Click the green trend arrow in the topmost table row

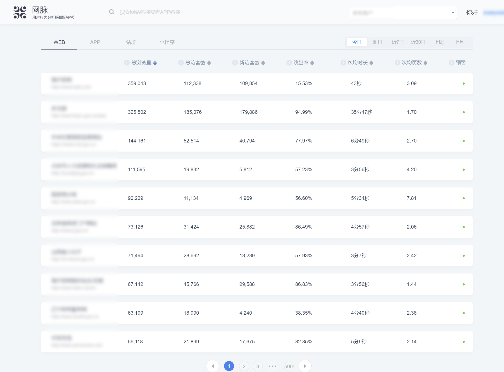coord(464,83)
